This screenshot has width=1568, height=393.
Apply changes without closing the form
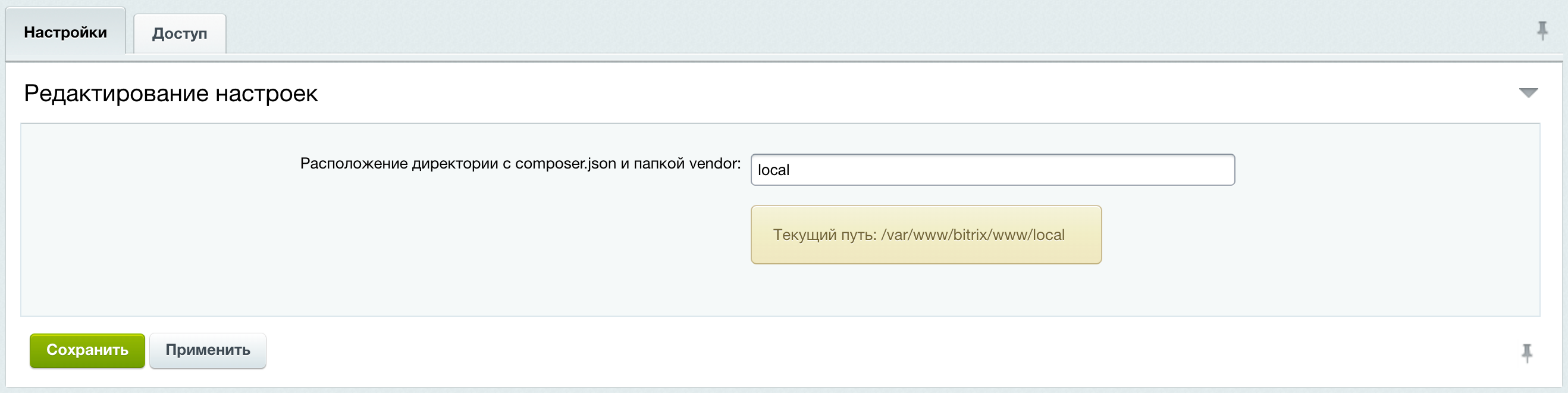click(x=208, y=350)
